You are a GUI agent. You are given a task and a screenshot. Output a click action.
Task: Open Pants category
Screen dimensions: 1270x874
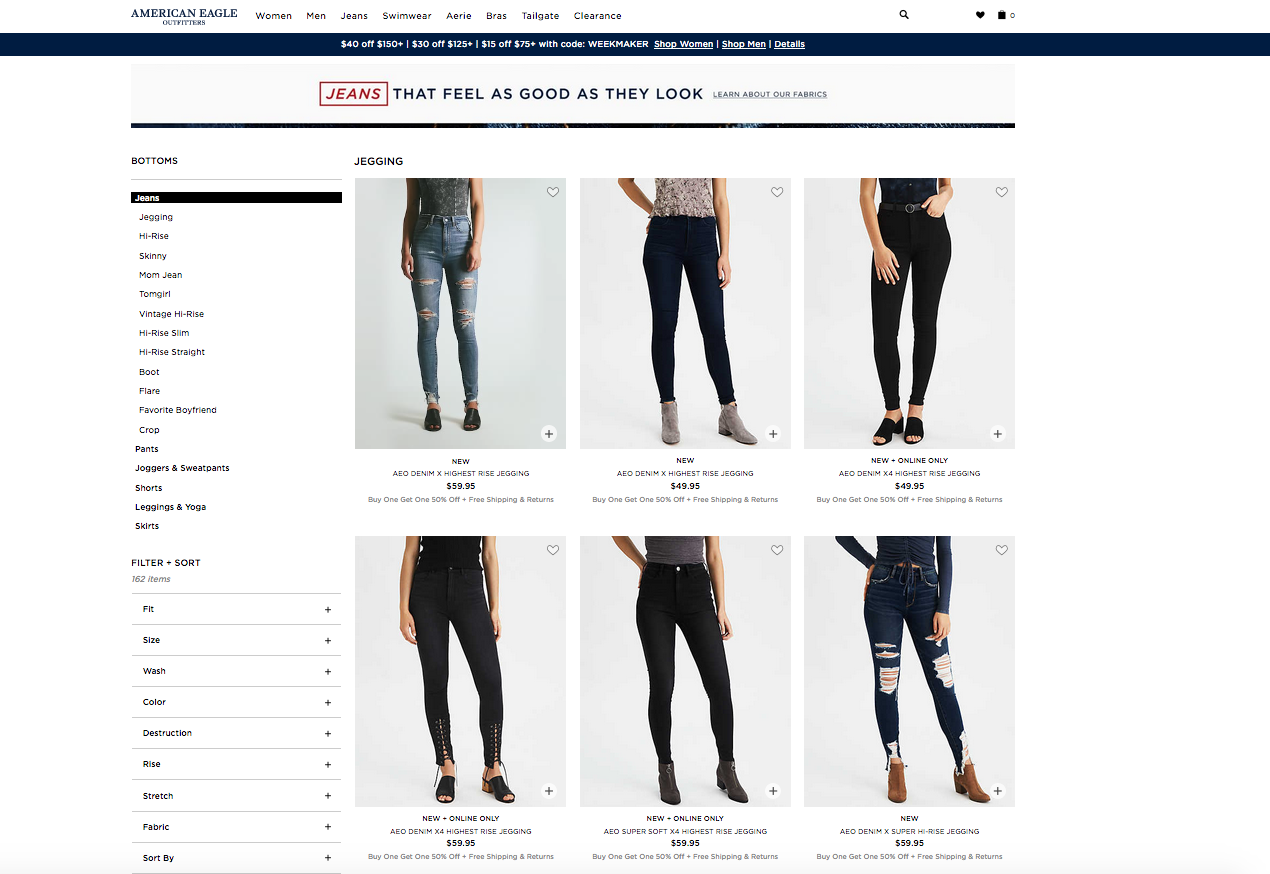pyautogui.click(x=147, y=449)
